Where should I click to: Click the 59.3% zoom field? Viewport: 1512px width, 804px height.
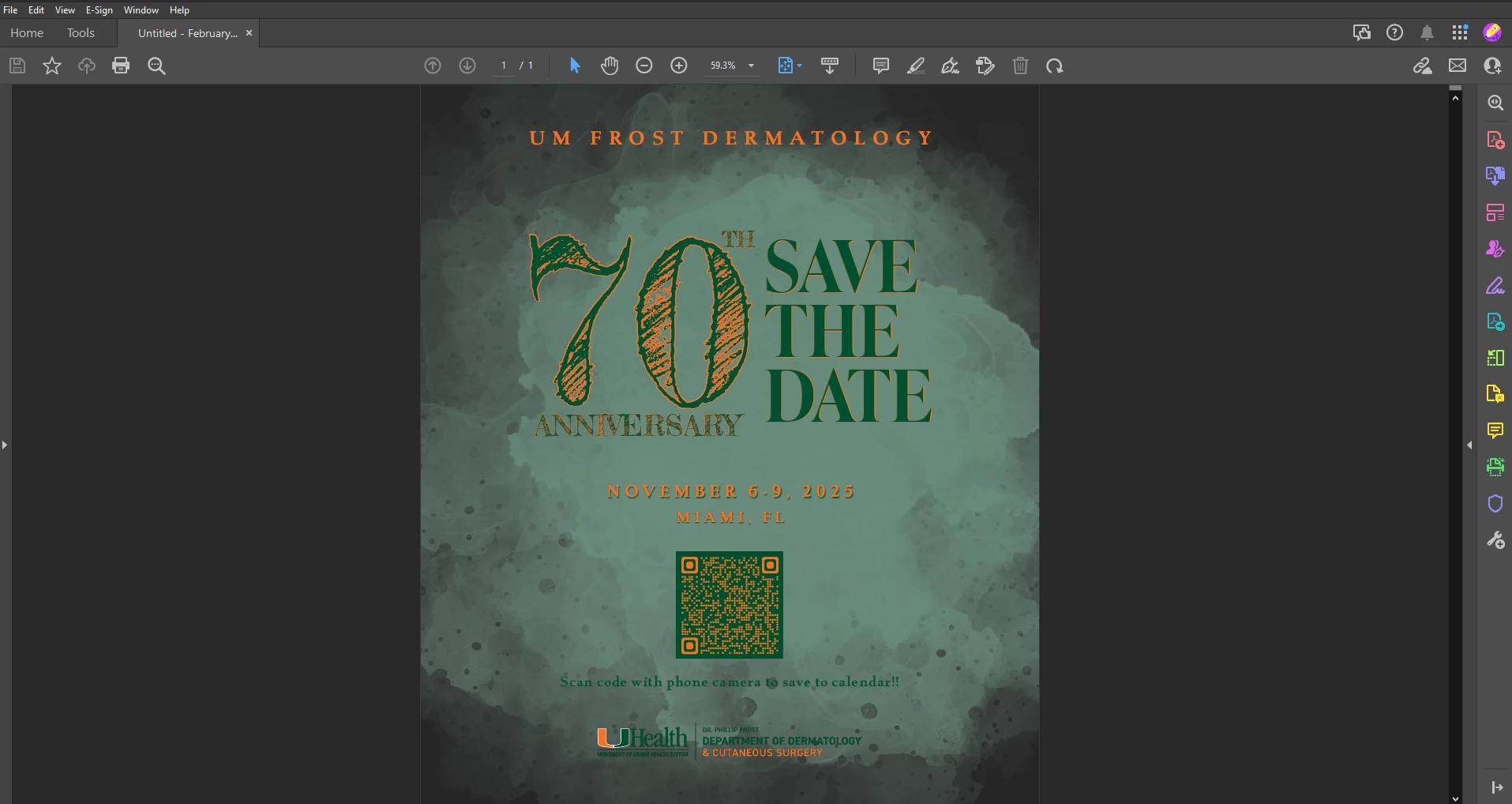(x=723, y=66)
